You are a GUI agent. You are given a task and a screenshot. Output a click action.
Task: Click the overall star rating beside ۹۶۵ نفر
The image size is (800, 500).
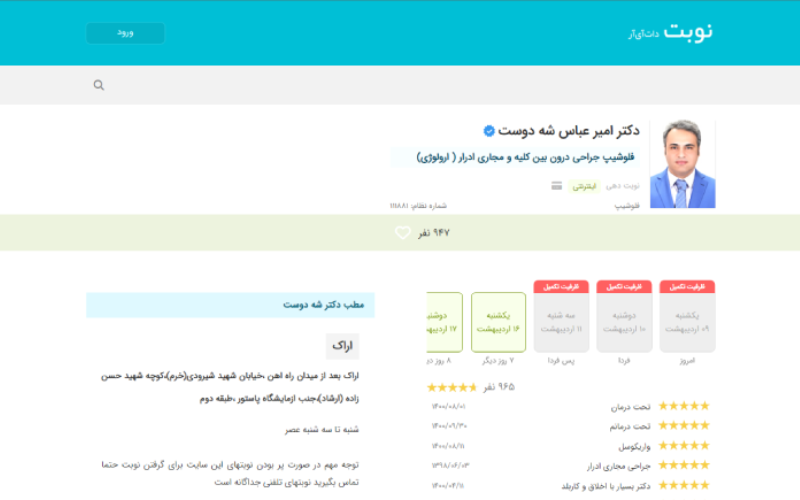click(452, 387)
